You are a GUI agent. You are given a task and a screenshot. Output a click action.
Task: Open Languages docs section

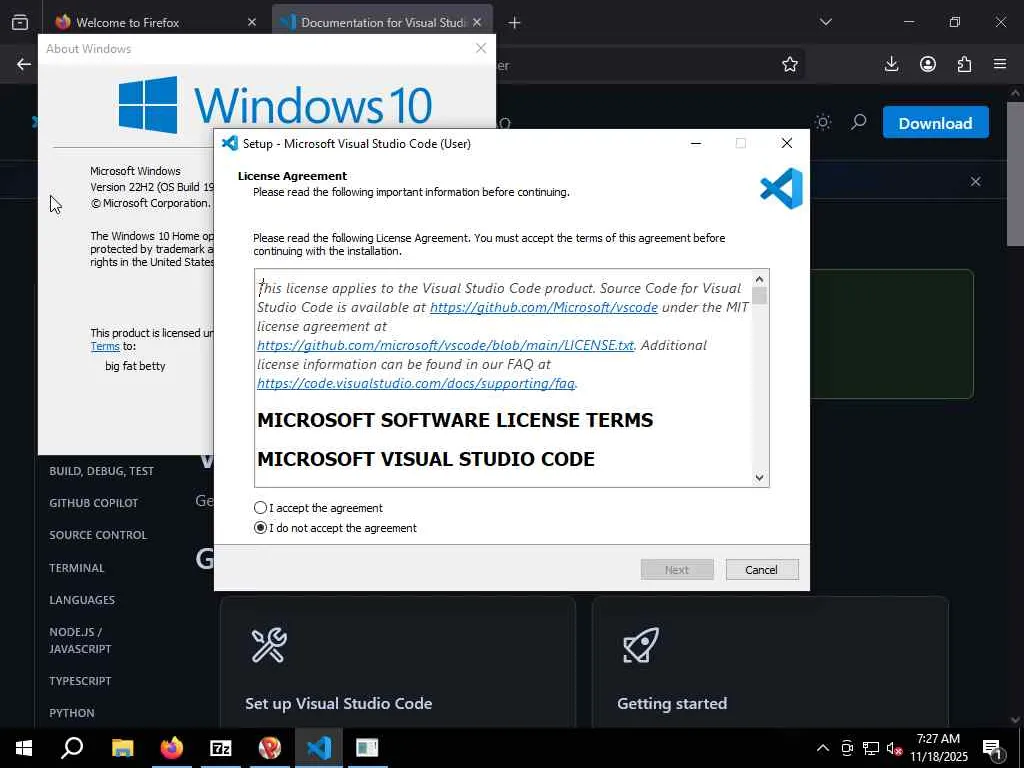tap(82, 600)
